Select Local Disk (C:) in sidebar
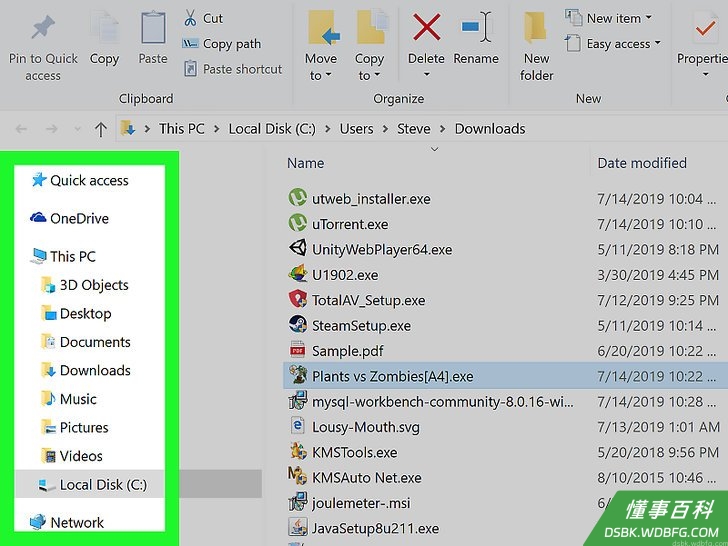 pyautogui.click(x=90, y=484)
